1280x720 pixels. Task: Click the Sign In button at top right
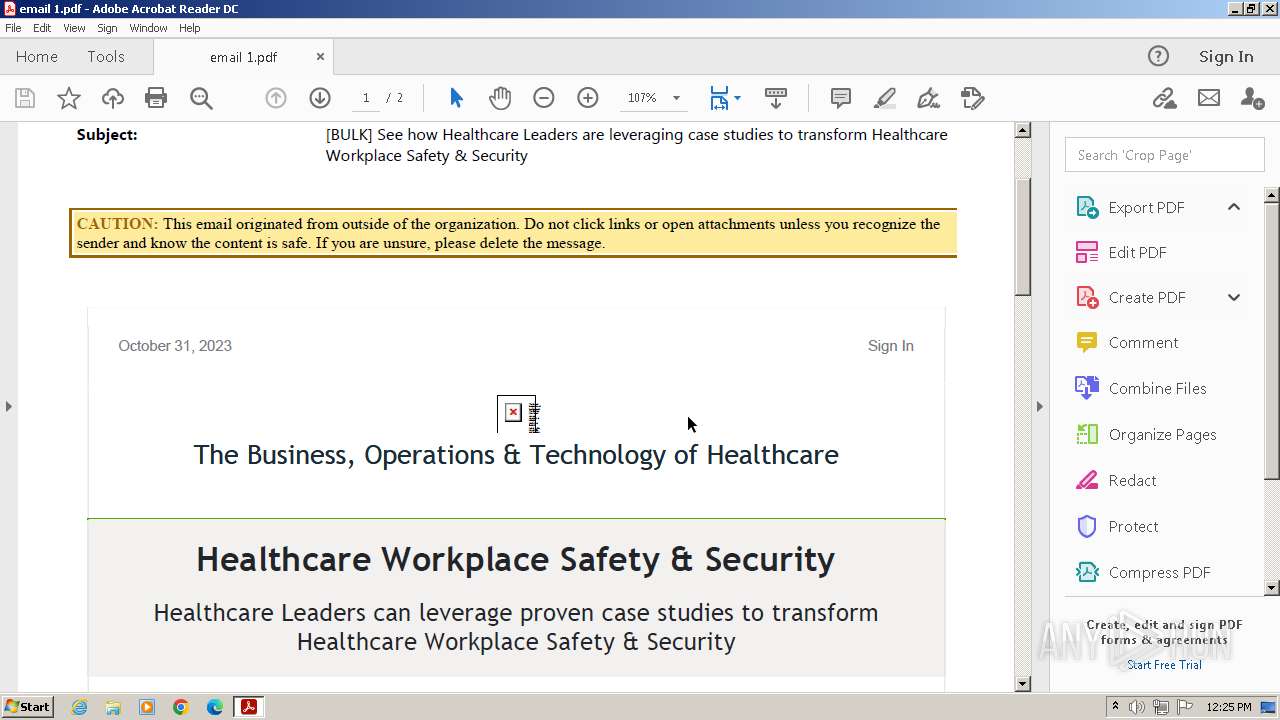tap(1226, 56)
